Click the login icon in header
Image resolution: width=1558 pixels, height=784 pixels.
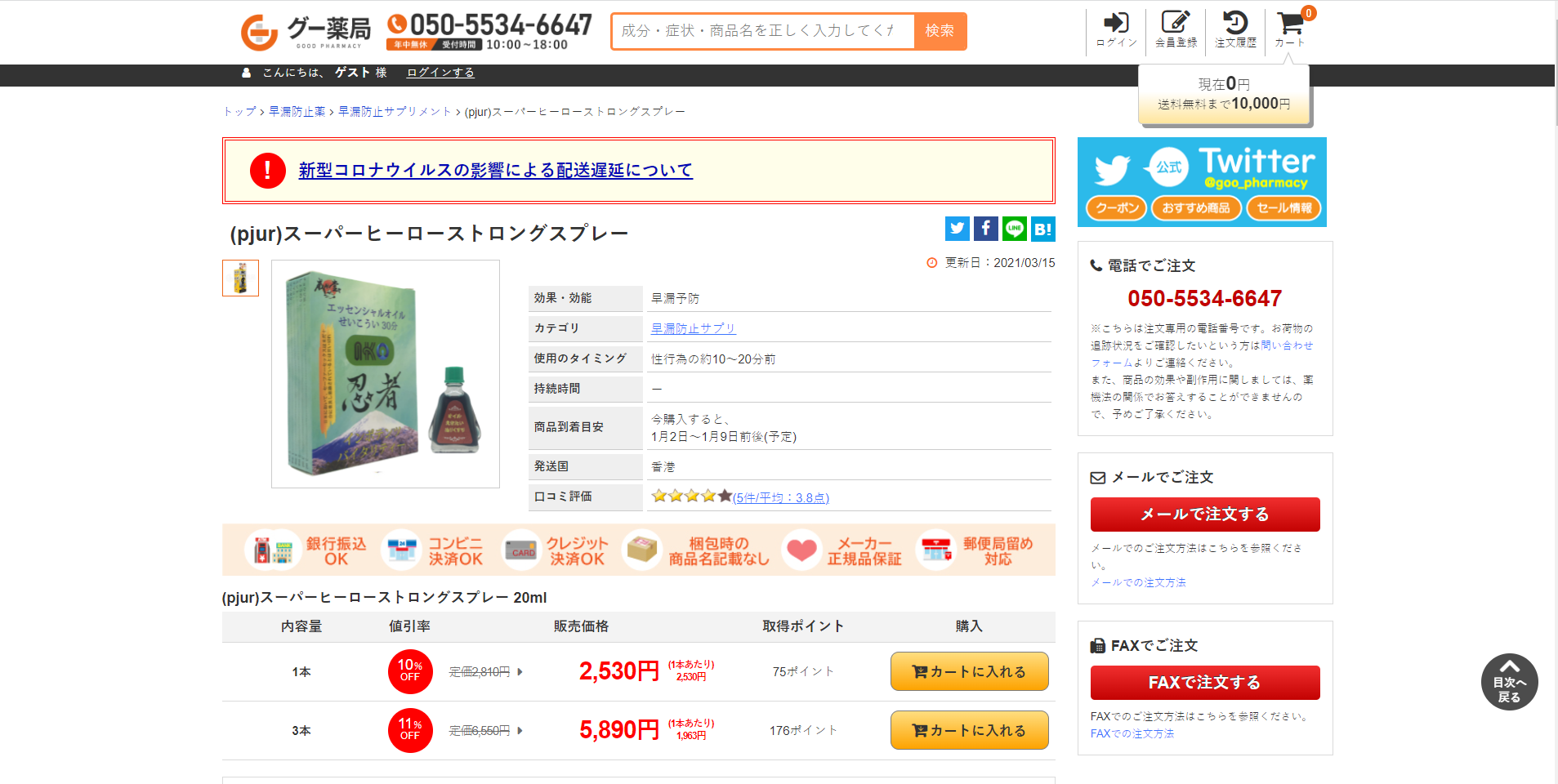tap(1116, 29)
